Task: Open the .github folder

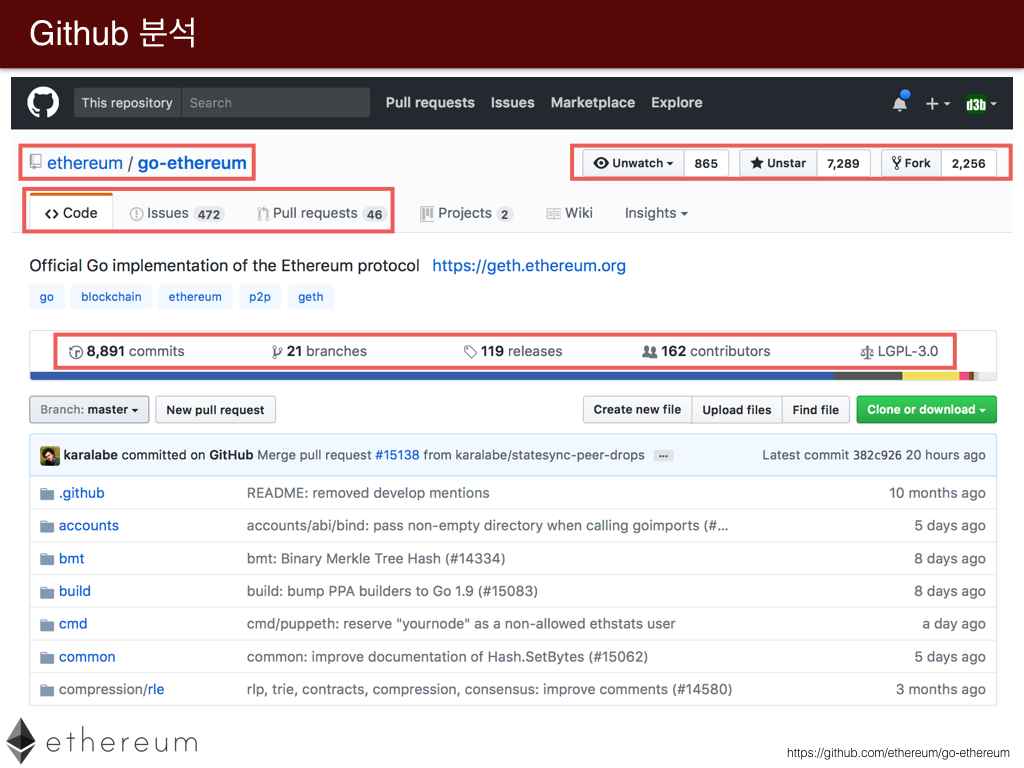Action: [x=82, y=493]
